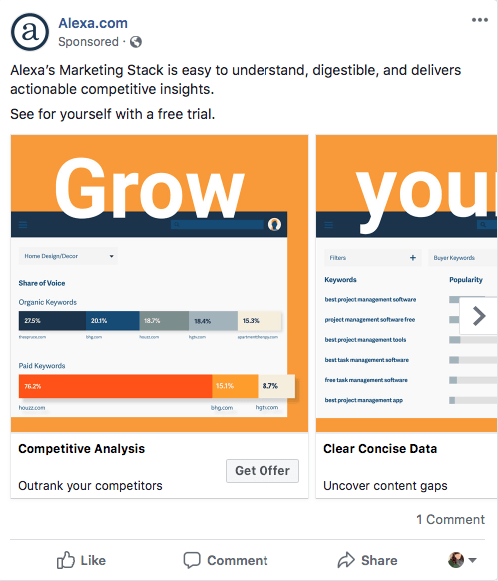498x581 pixels.
Task: Click the Get Offer button
Action: point(262,471)
